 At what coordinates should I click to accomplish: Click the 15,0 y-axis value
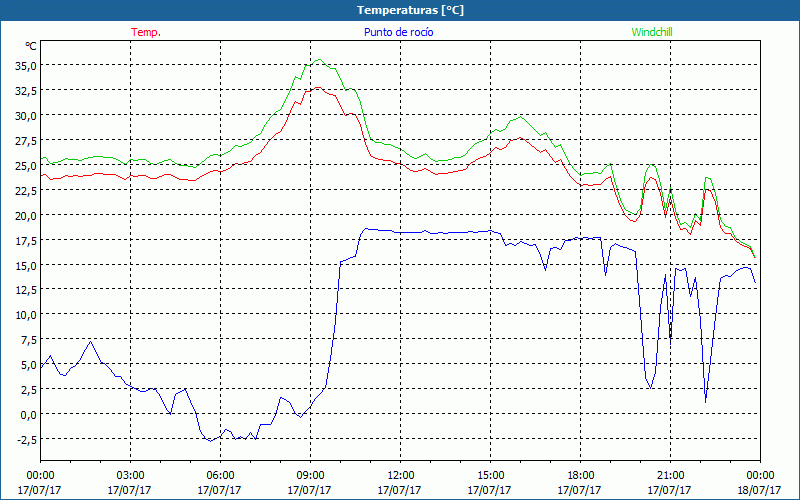pyautogui.click(x=25, y=265)
